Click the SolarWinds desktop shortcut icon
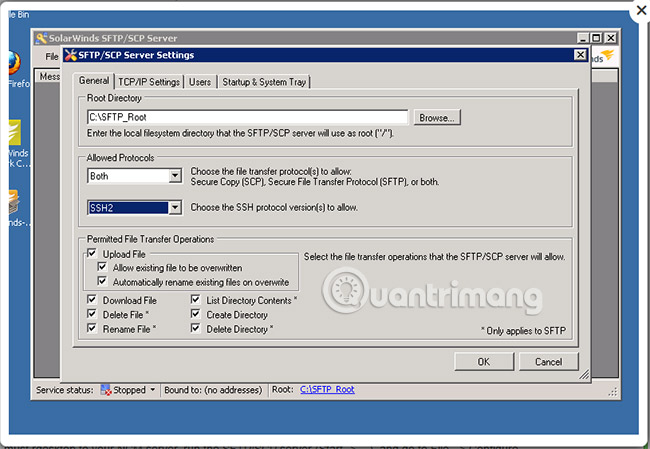650x449 pixels. pos(15,133)
